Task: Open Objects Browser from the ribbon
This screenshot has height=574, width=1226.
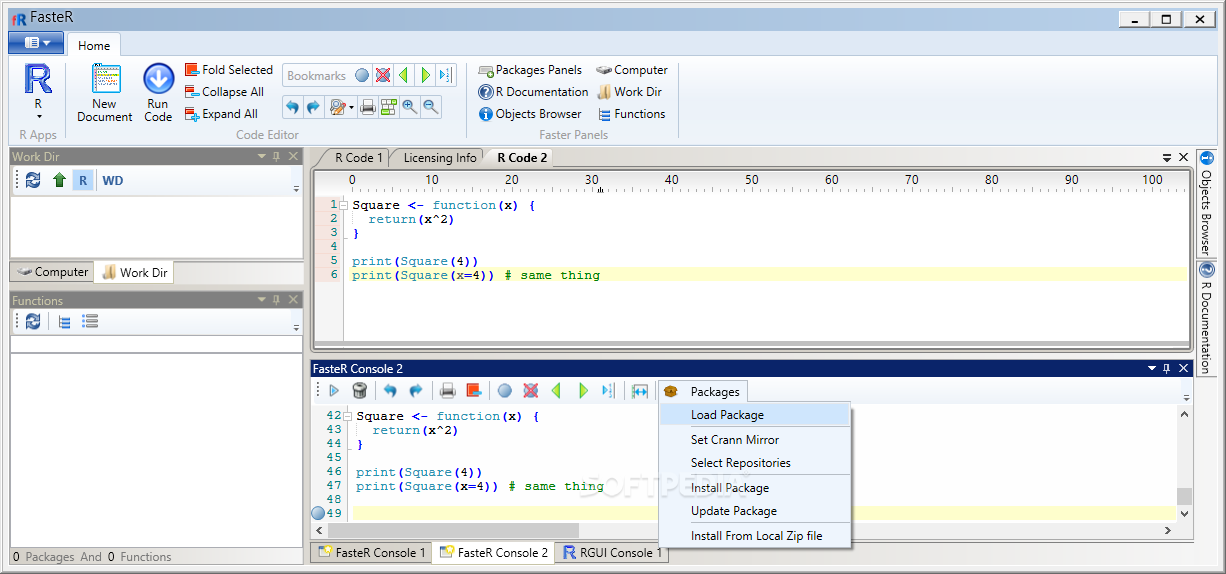Action: (530, 114)
